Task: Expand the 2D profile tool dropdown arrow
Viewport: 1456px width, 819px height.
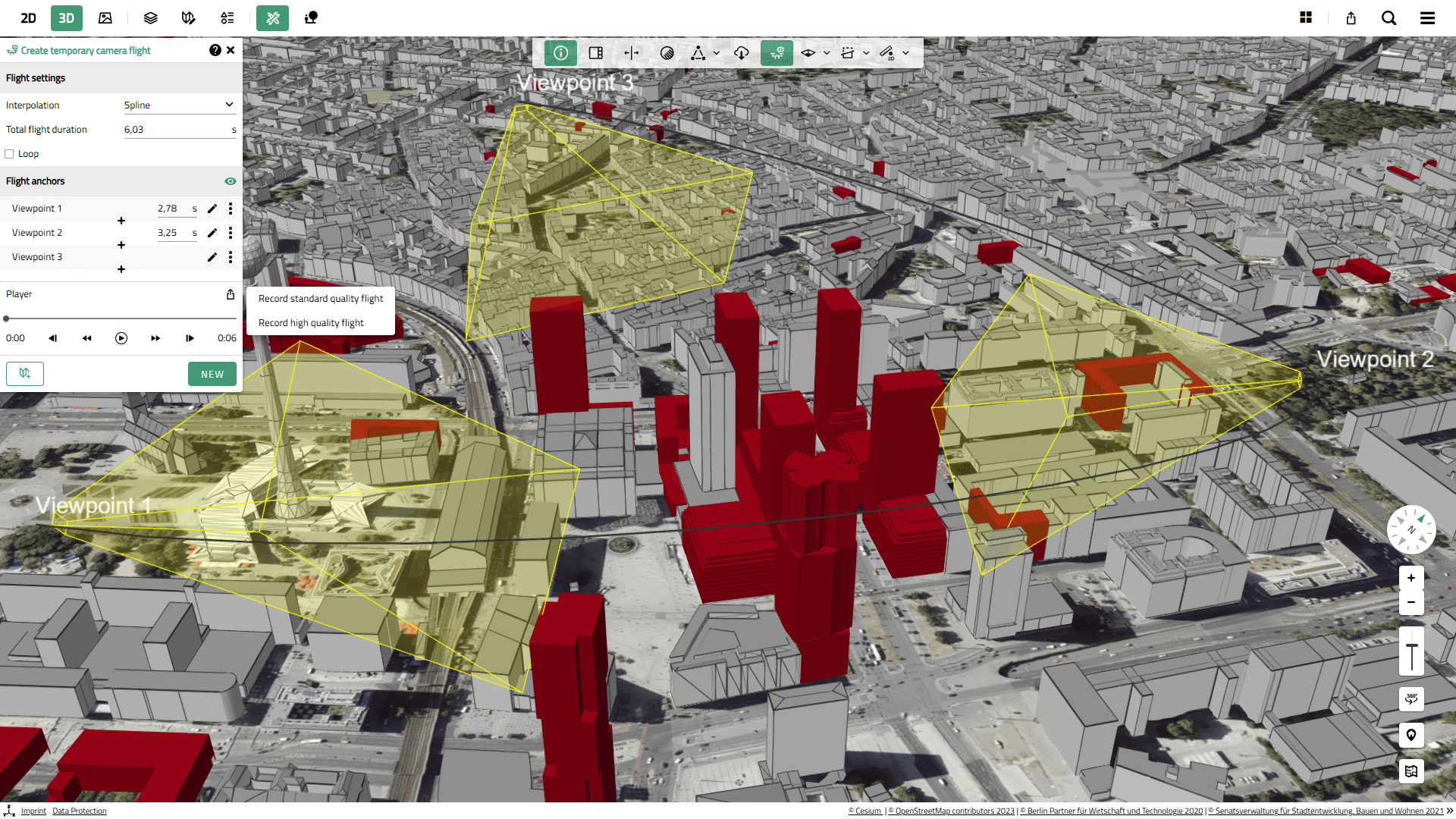Action: (906, 53)
